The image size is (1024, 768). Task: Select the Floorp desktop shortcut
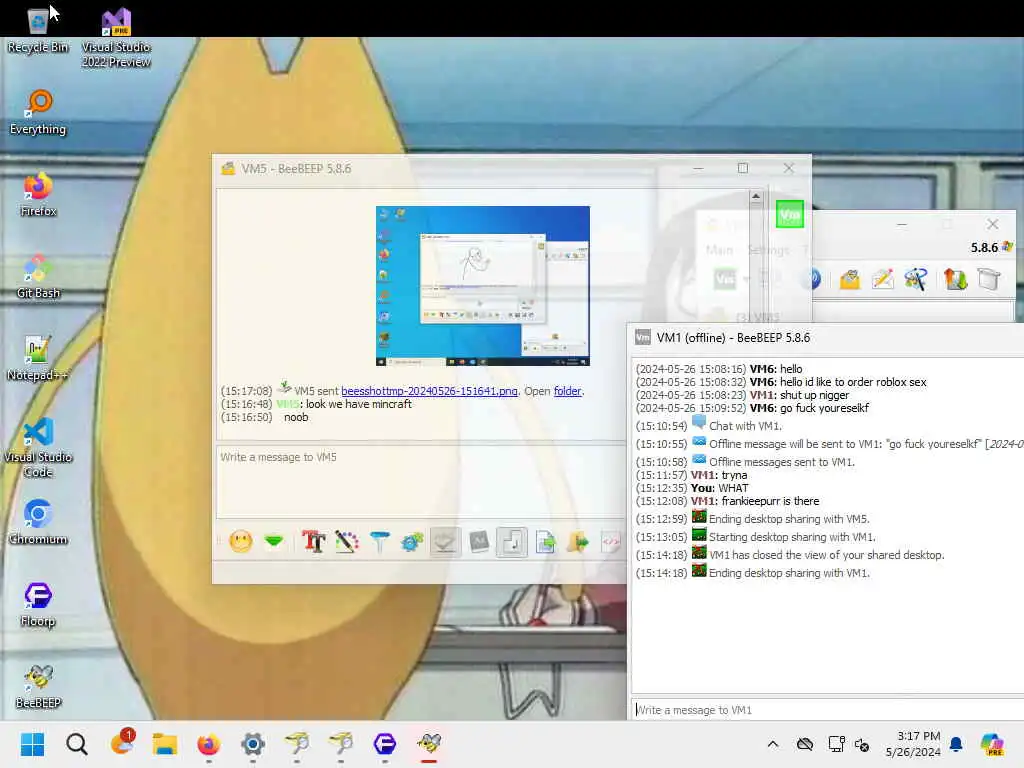click(x=38, y=605)
